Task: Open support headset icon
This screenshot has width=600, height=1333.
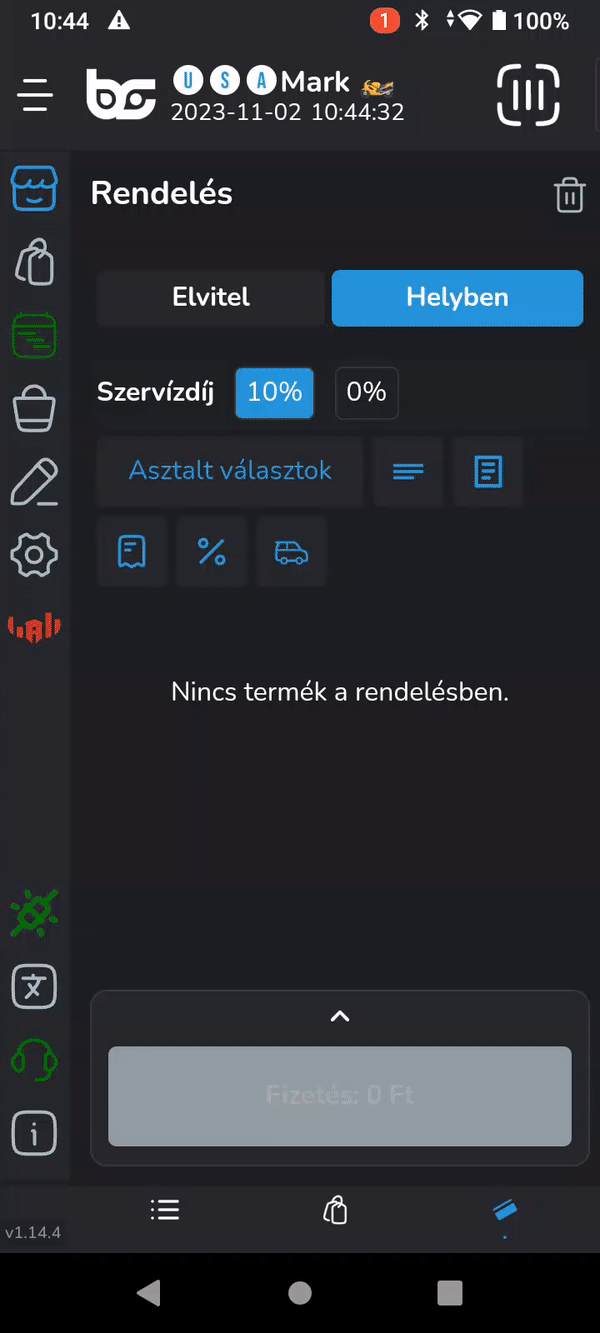Action: click(34, 1060)
